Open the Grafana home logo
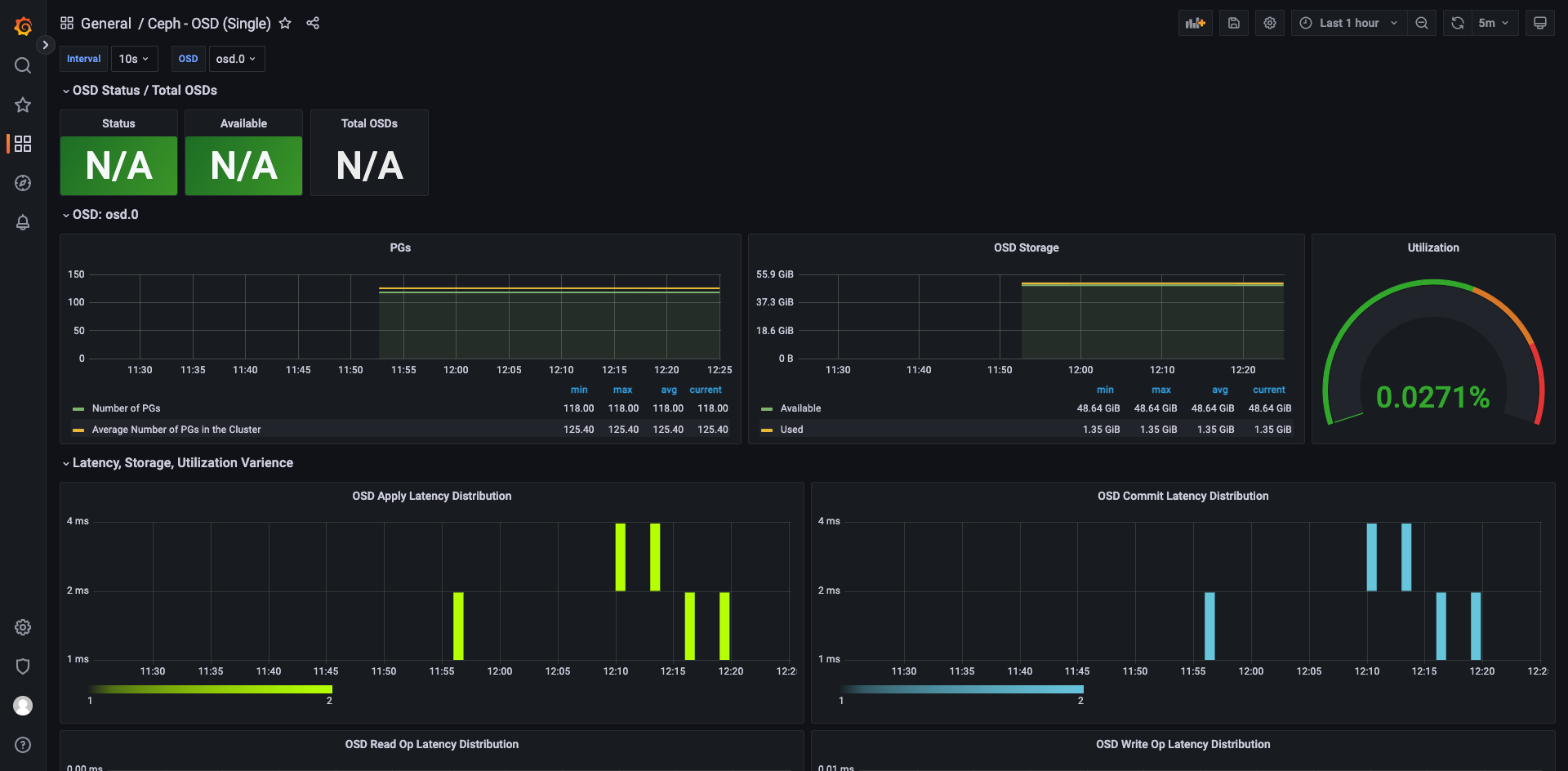1568x771 pixels. 23,26
